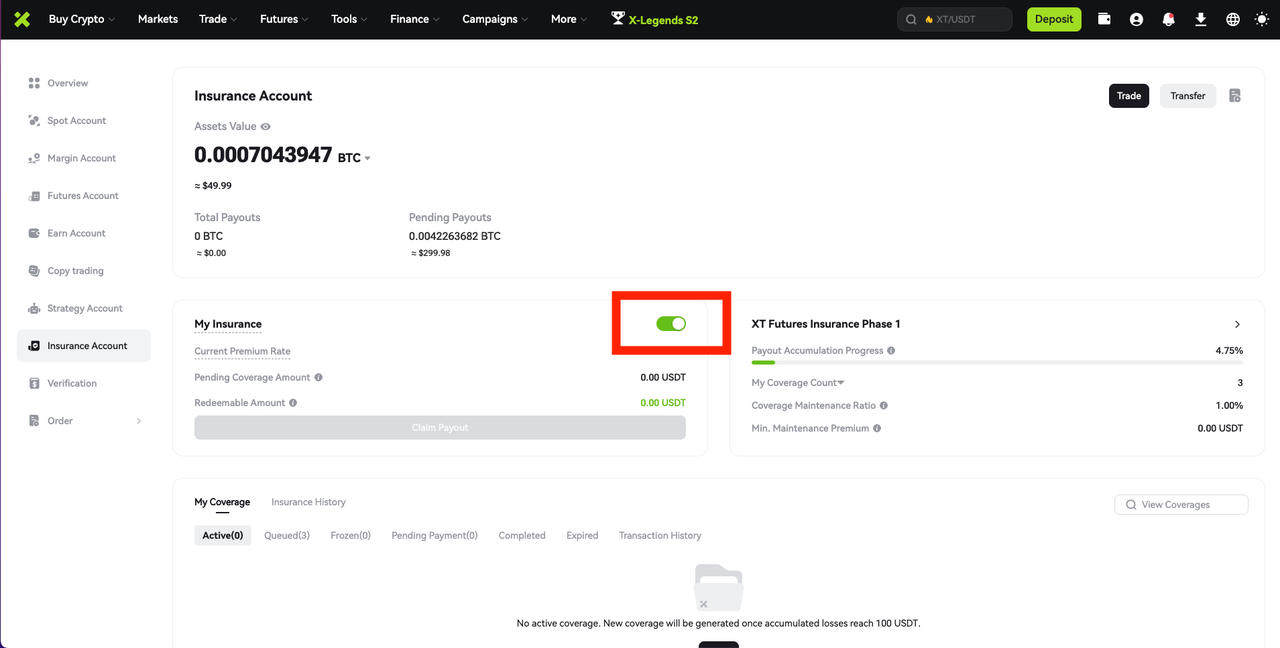Expand the More dropdown menu
This screenshot has height=648, width=1280.
click(569, 19)
